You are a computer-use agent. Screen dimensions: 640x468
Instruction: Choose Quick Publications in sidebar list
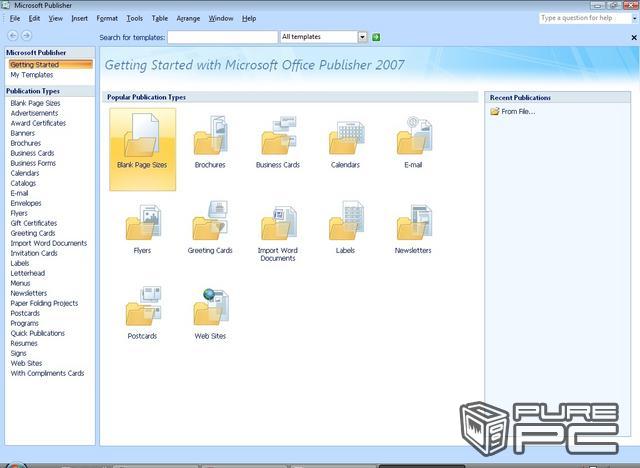[x=38, y=333]
